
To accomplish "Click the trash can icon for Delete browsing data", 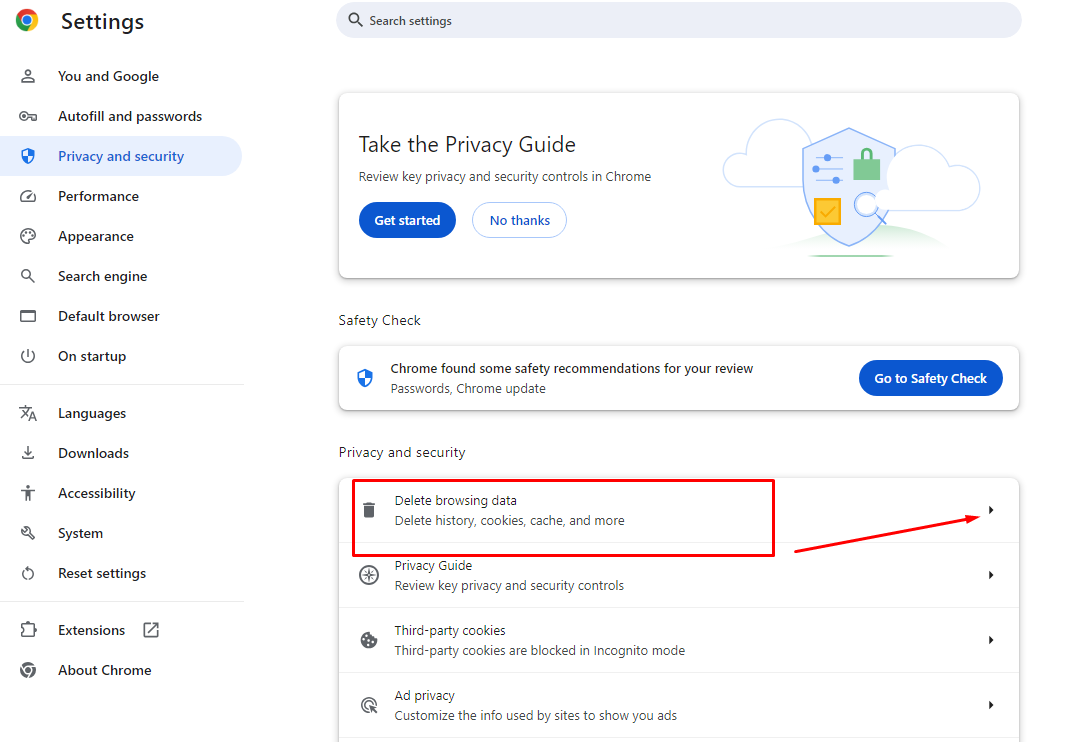I will (369, 510).
